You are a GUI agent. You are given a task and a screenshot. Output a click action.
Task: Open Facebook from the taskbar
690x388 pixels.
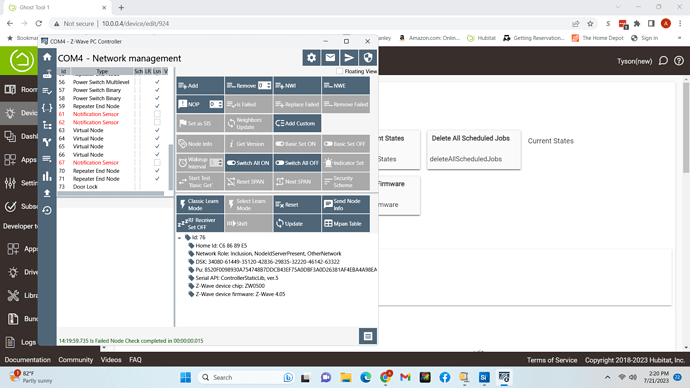point(445,377)
